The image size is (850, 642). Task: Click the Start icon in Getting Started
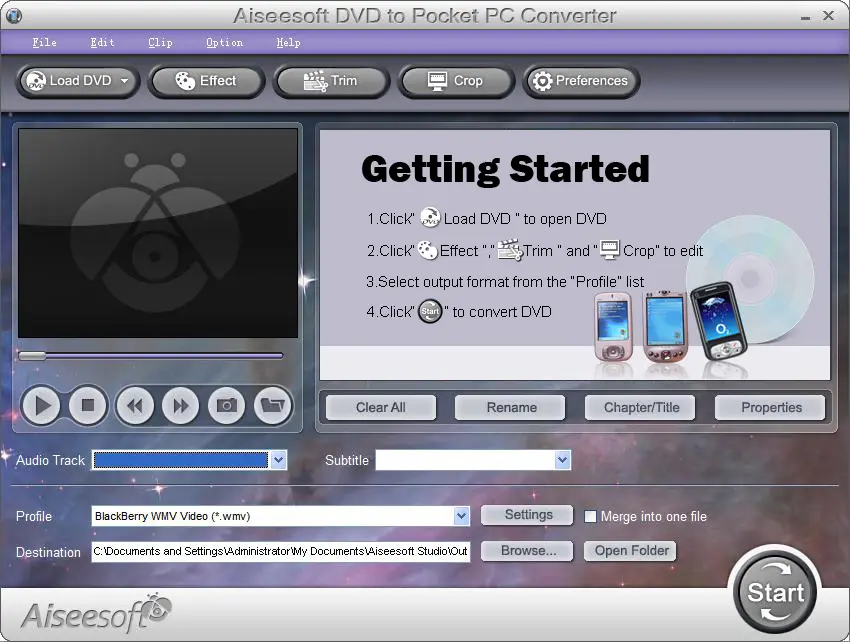coord(430,312)
